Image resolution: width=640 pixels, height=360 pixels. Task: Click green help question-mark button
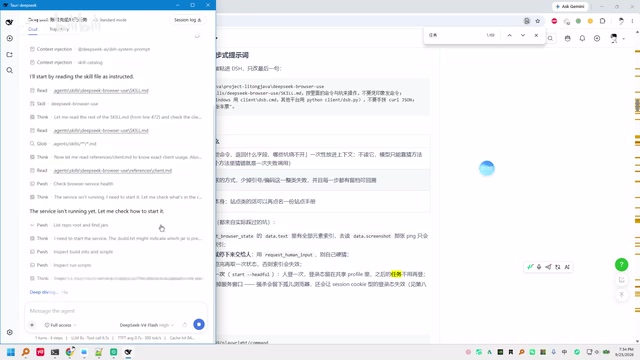click(621, 264)
